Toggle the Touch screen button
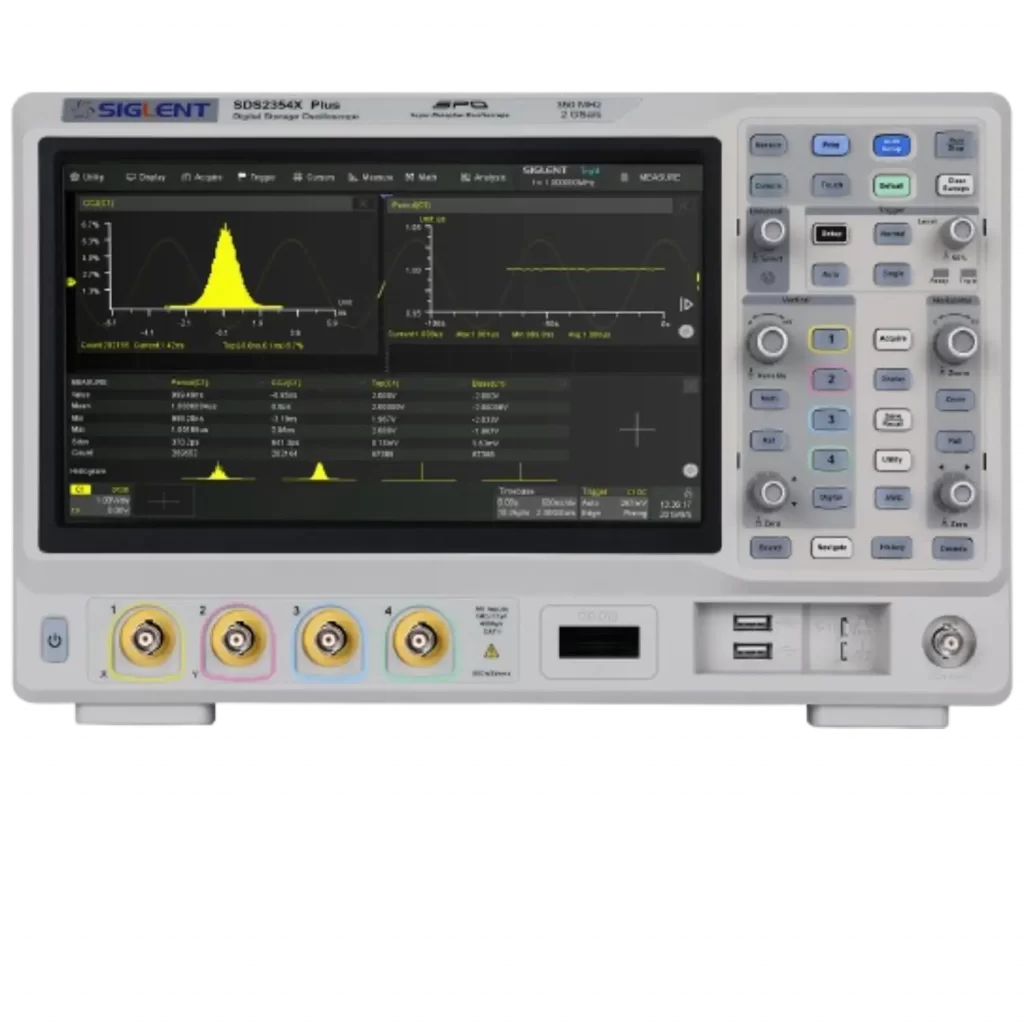 [831, 185]
